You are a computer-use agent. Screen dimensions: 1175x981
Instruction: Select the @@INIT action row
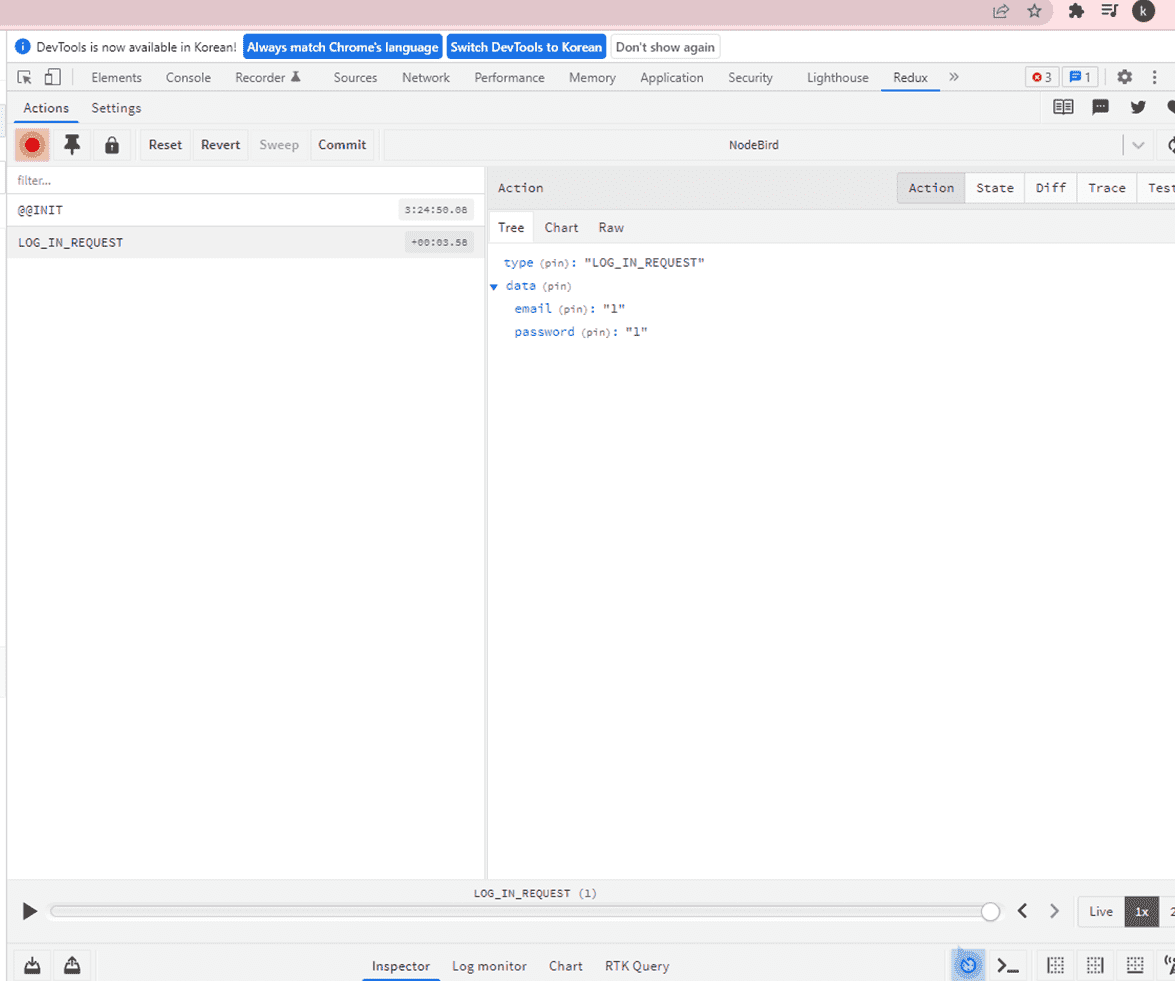[246, 210]
